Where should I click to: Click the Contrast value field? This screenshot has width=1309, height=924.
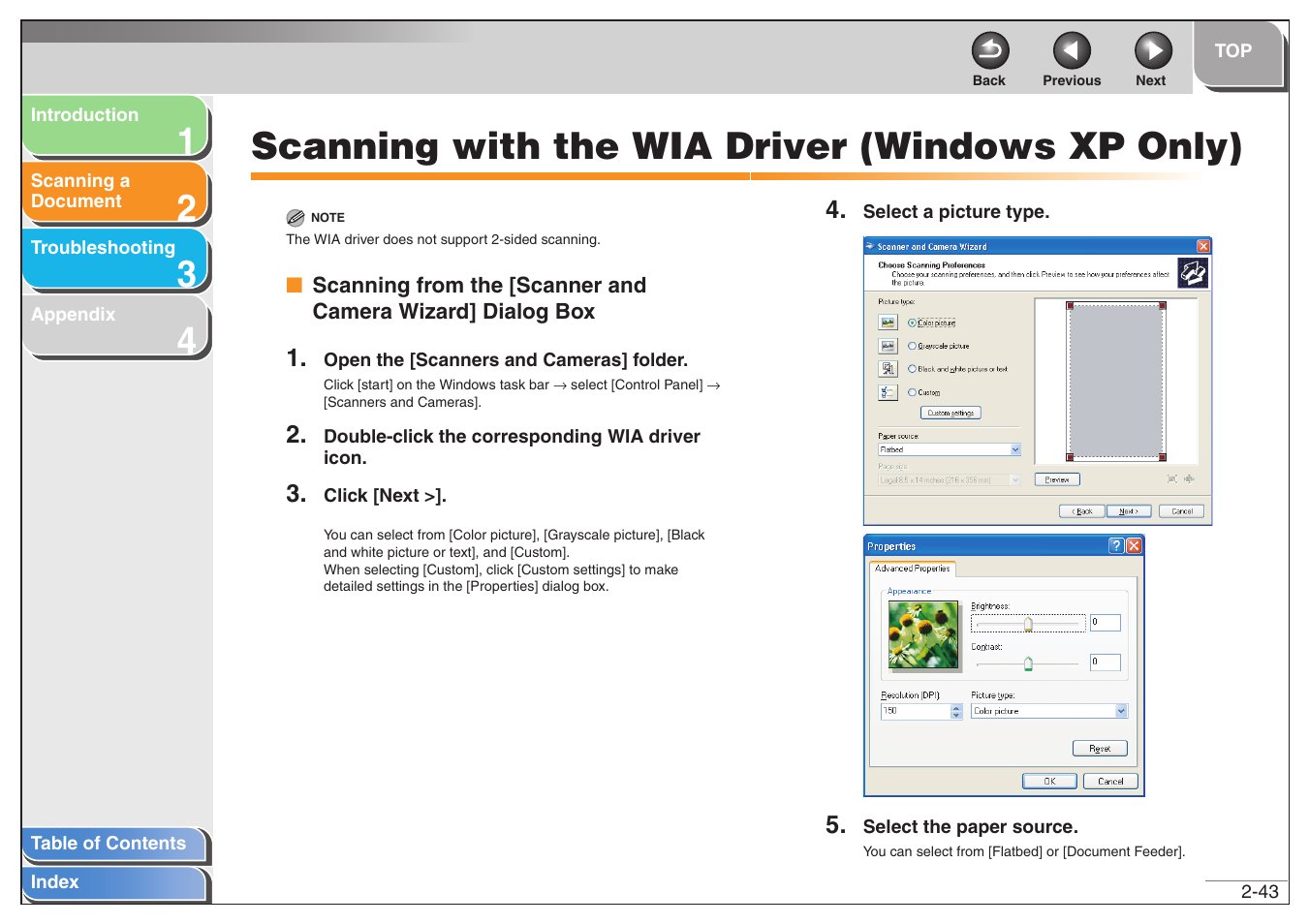[1106, 662]
